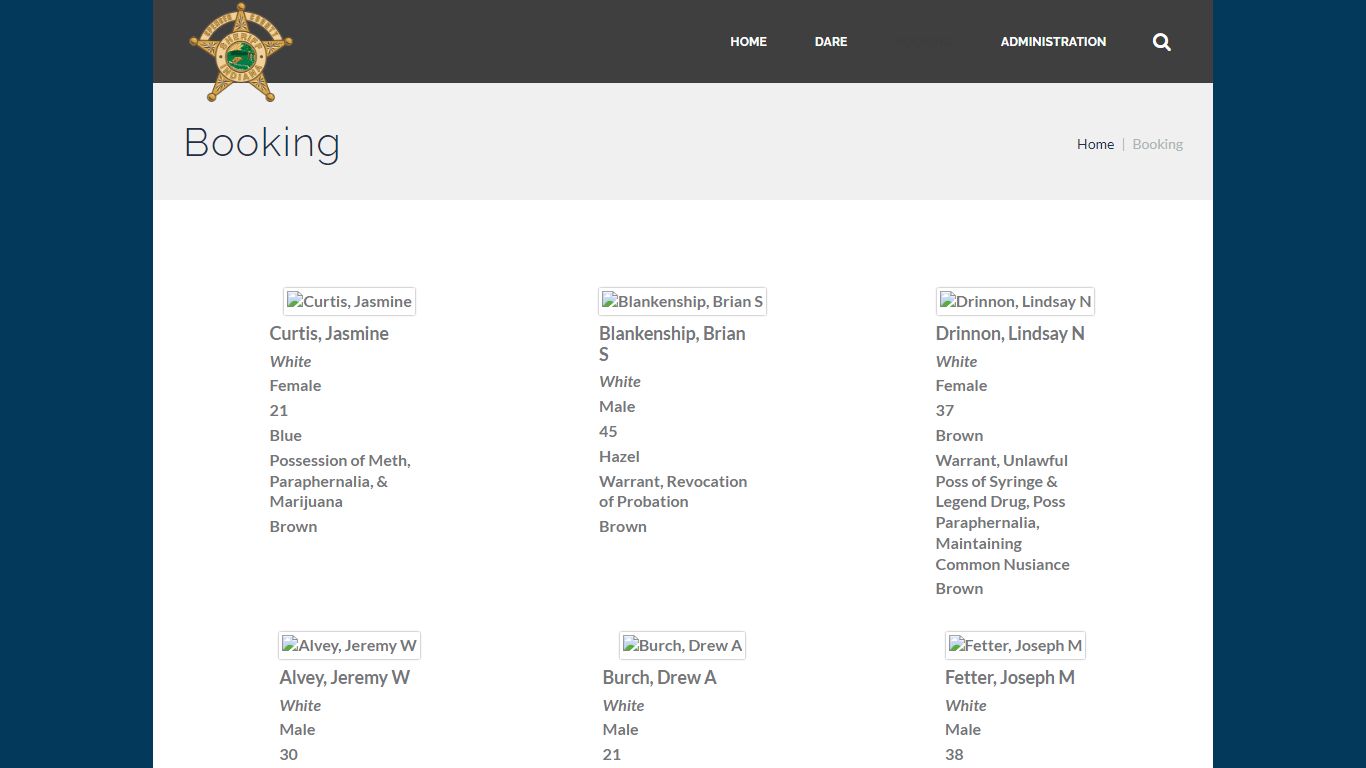Image resolution: width=1366 pixels, height=768 pixels.
Task: Click the Curtis, Jasmine name heading
Action: click(329, 334)
